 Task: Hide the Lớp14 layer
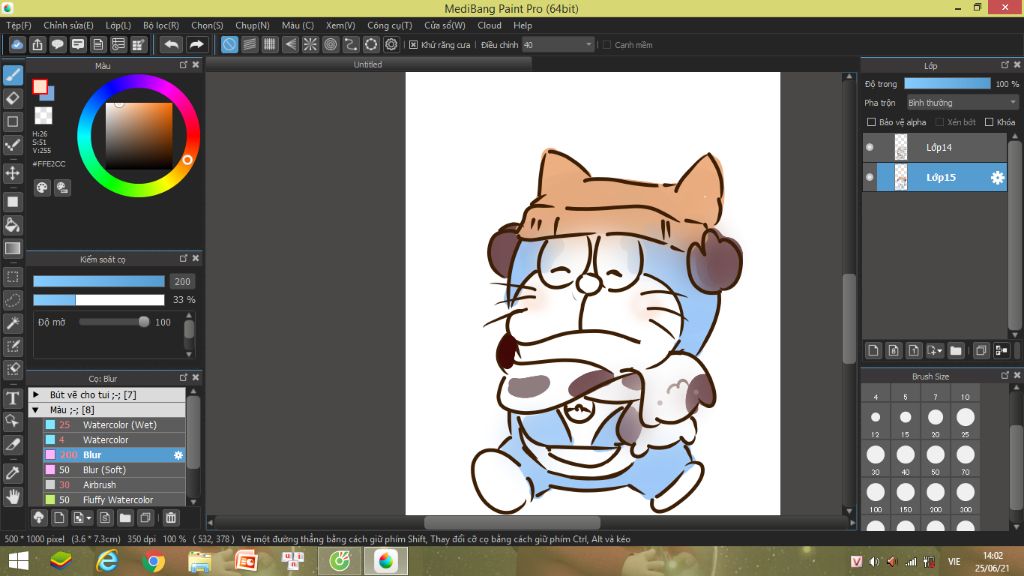(x=870, y=148)
